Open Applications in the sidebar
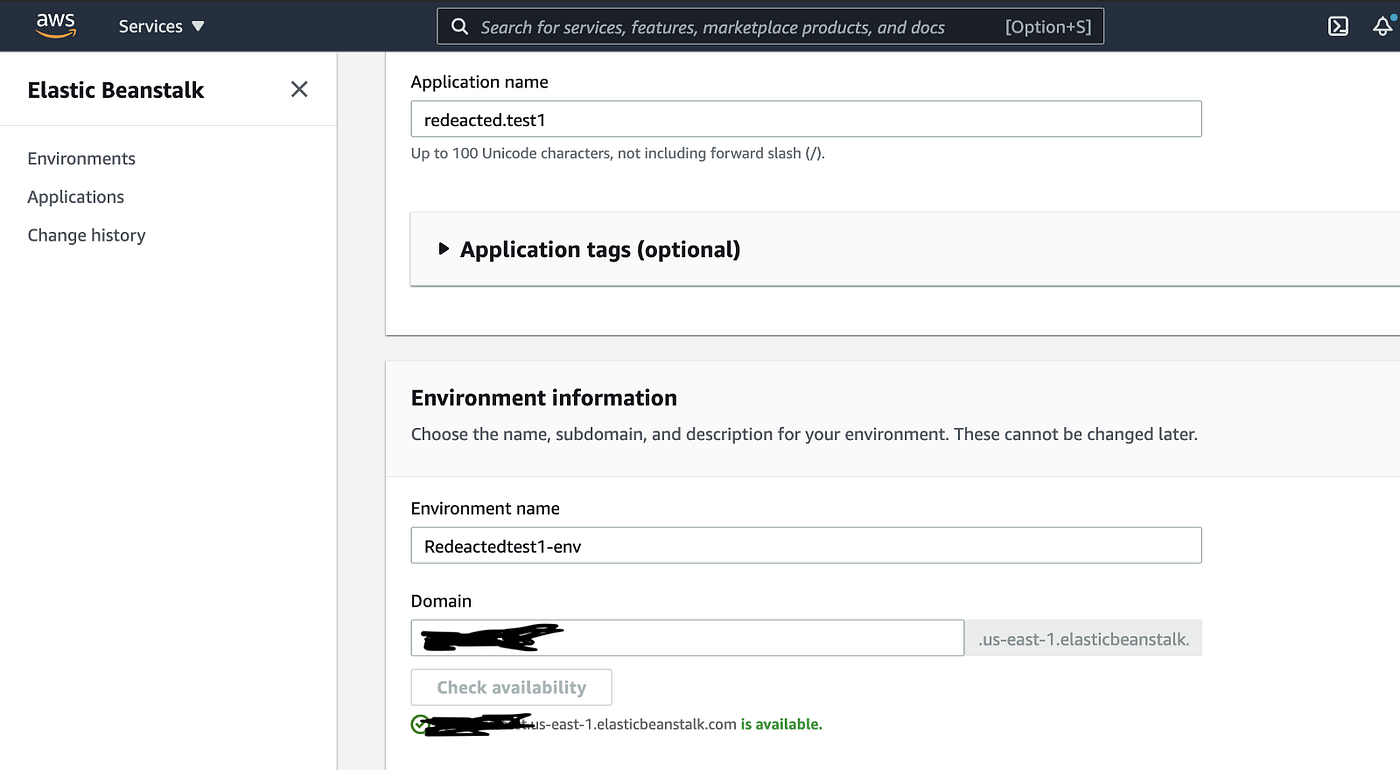 coord(76,197)
